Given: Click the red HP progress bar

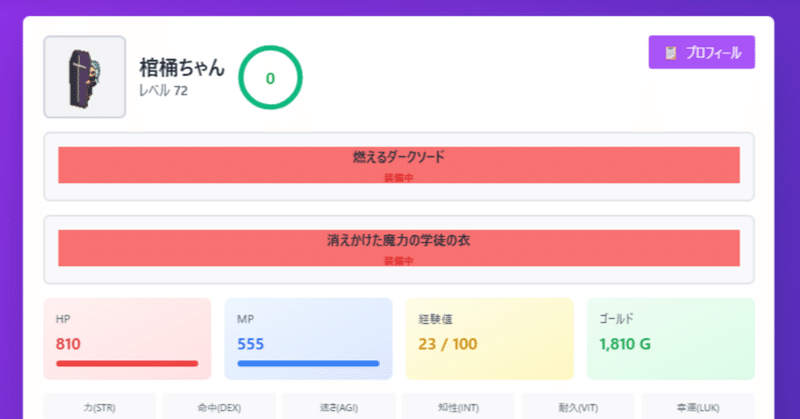Looking at the screenshot, I should click(127, 363).
